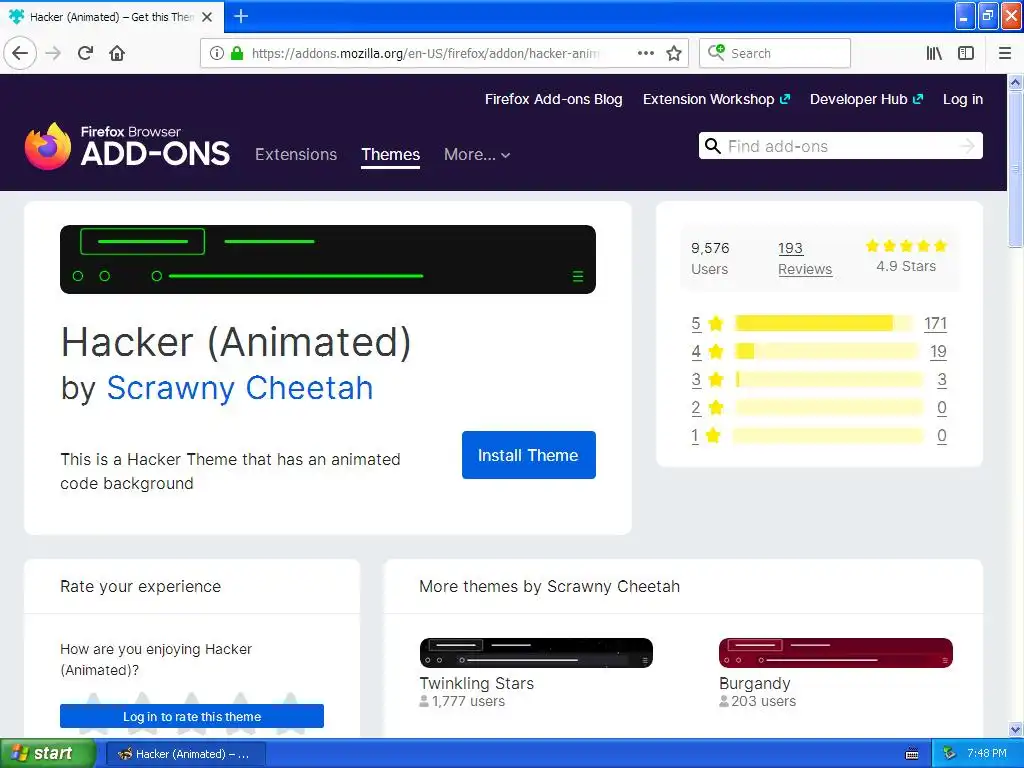Click the green padlock security icon
1024x768 pixels.
pyautogui.click(x=237, y=54)
